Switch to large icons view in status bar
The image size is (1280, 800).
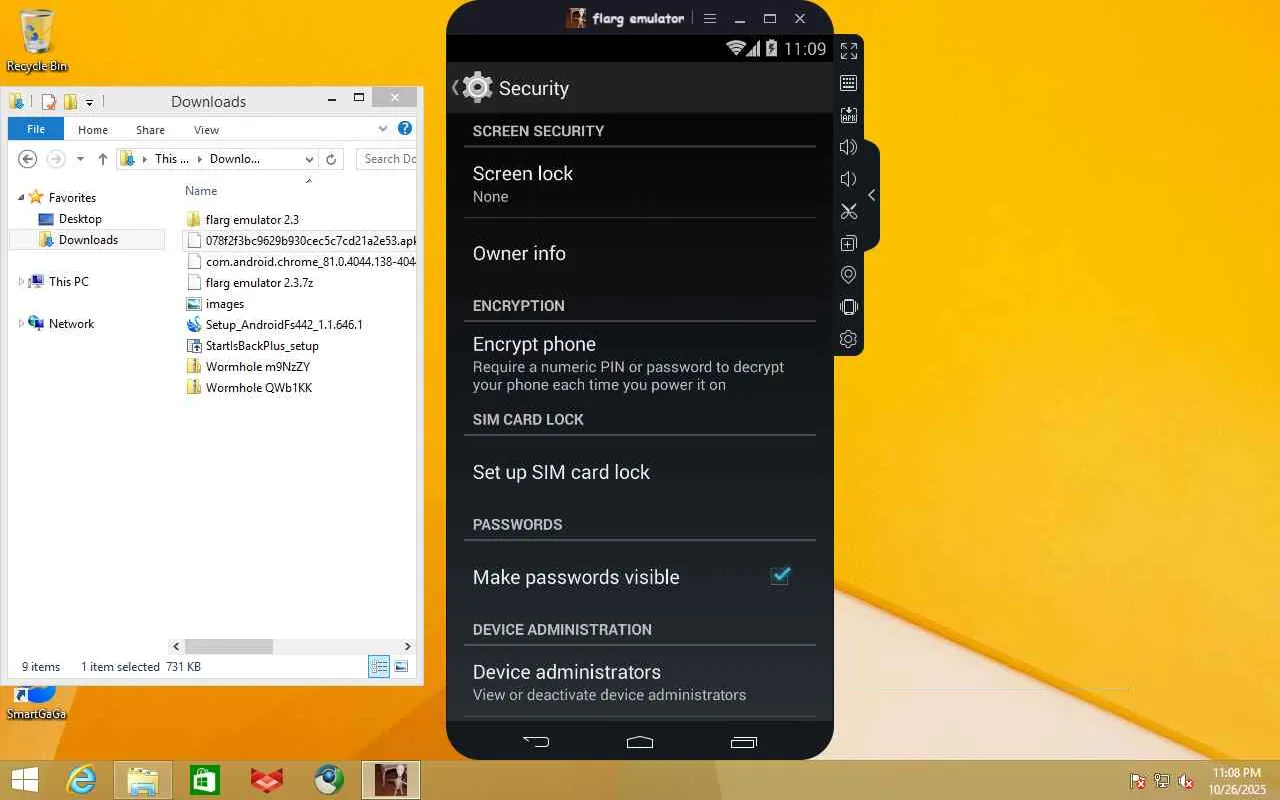401,667
